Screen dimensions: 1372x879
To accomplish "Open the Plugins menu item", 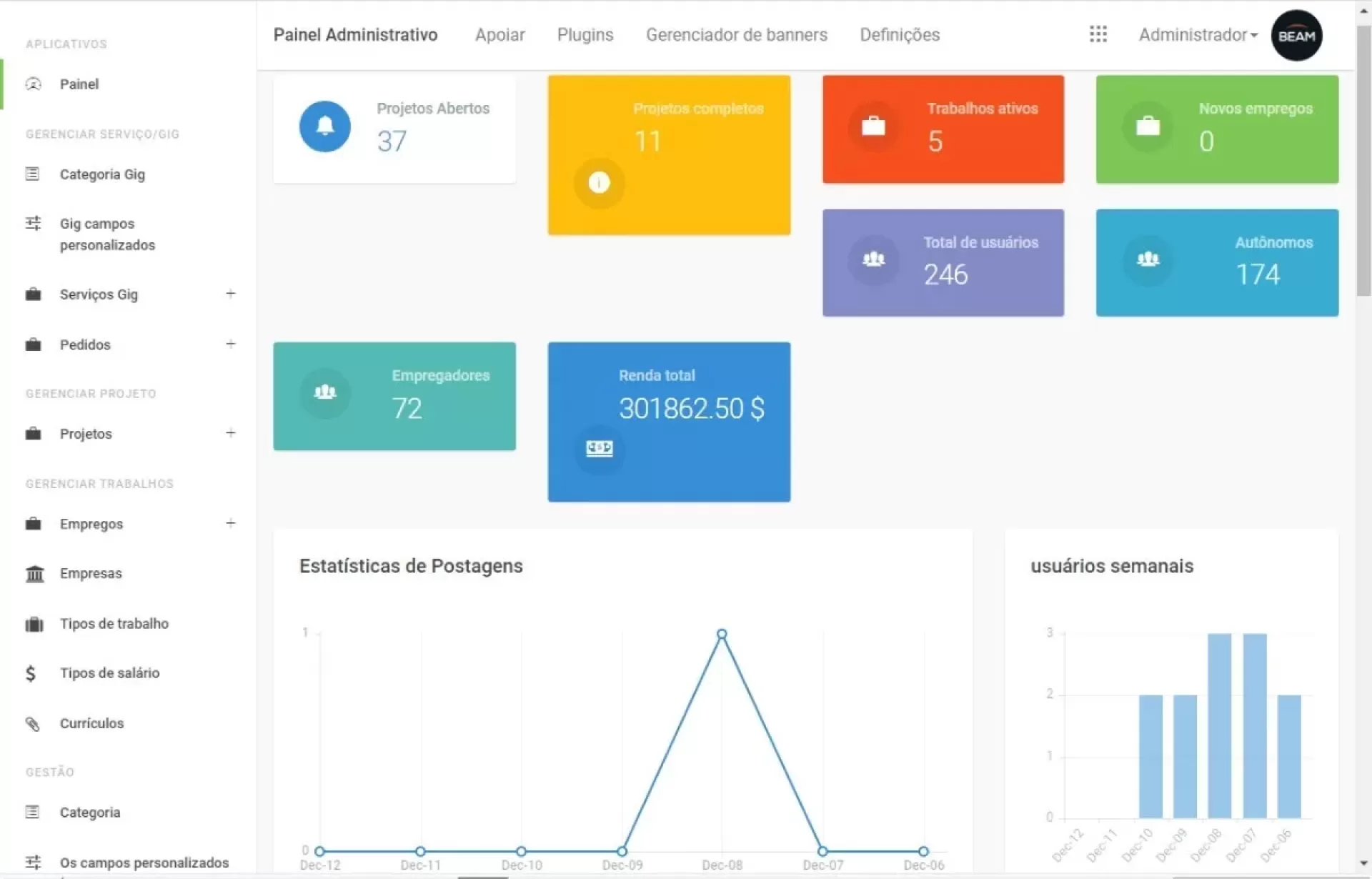I will [x=585, y=35].
